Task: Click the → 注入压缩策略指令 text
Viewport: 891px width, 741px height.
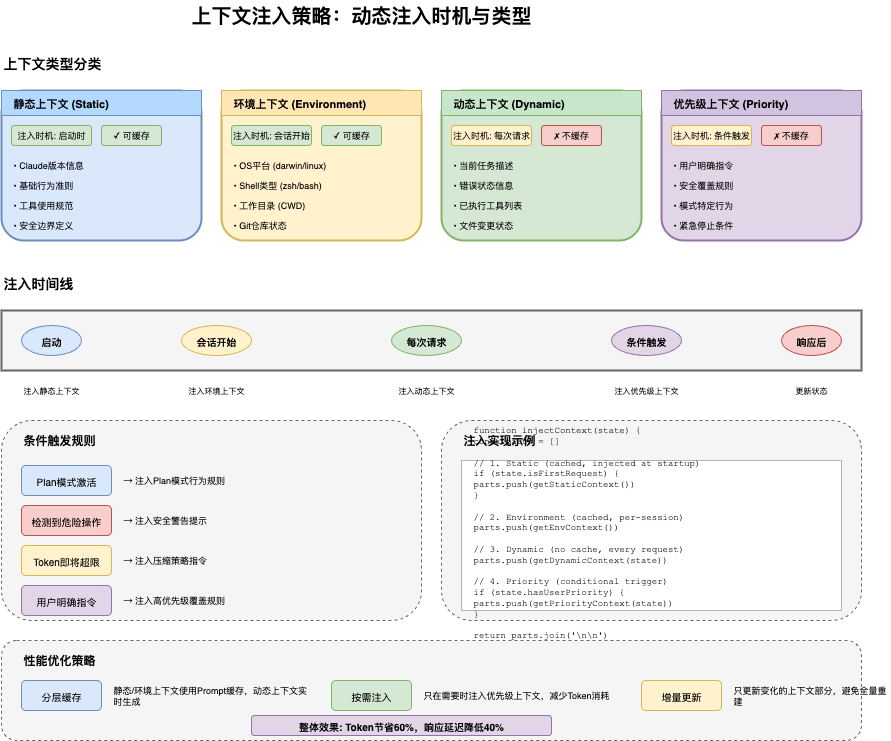Action: pos(165,561)
